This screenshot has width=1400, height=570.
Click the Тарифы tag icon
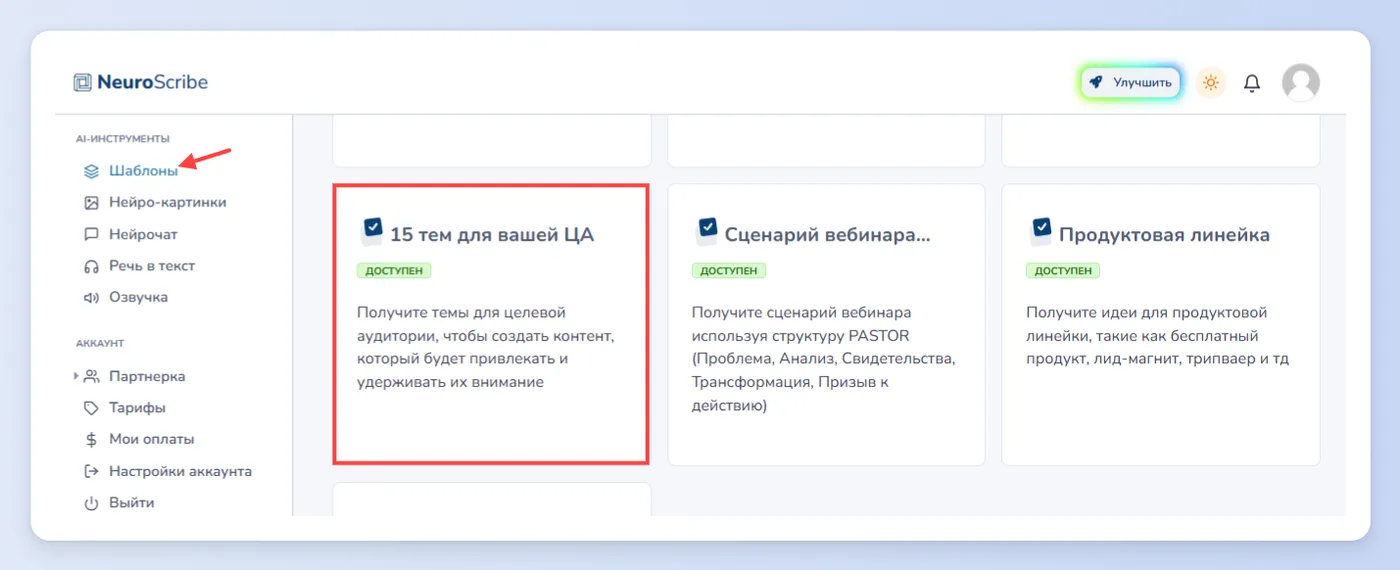point(91,408)
